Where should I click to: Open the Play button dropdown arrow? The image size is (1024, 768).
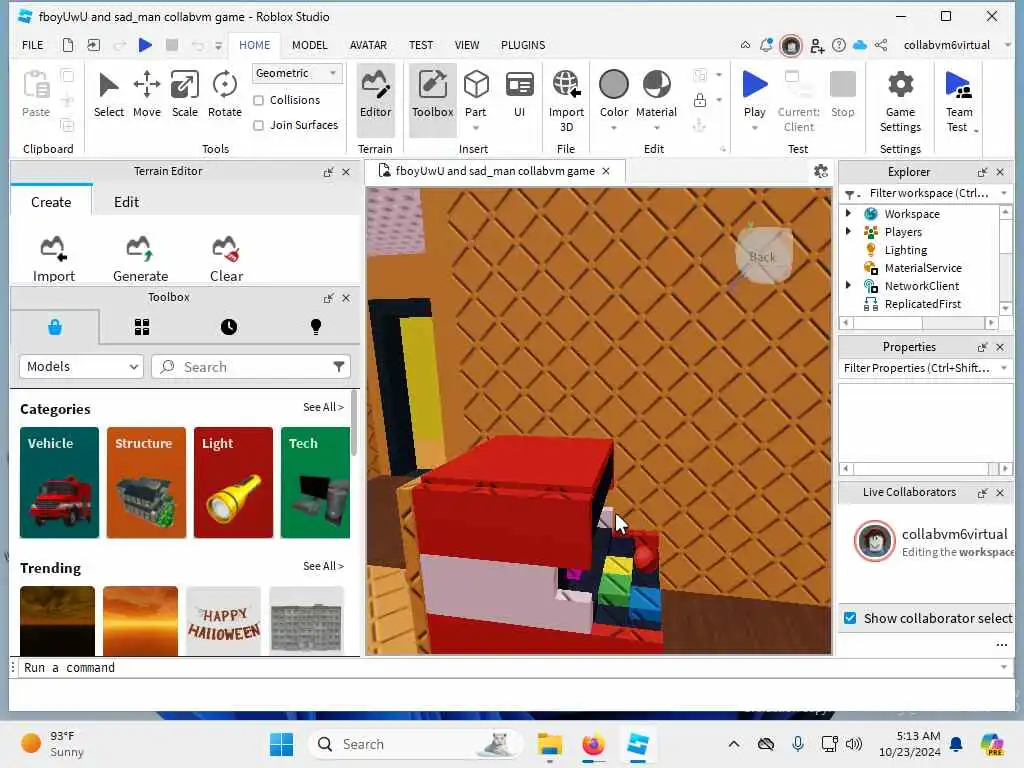754,128
